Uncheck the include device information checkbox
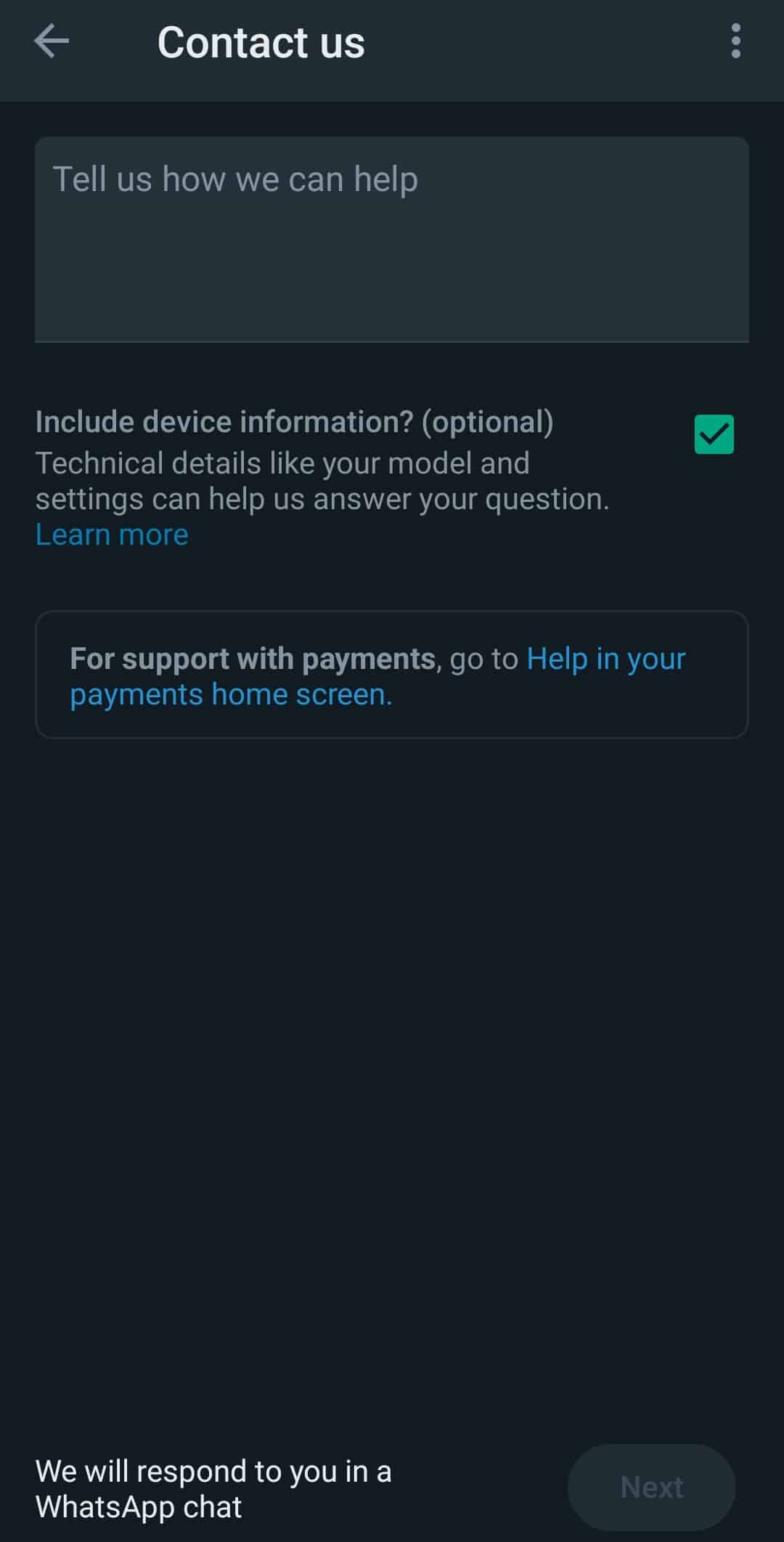This screenshot has width=784, height=1542. pos(714,434)
